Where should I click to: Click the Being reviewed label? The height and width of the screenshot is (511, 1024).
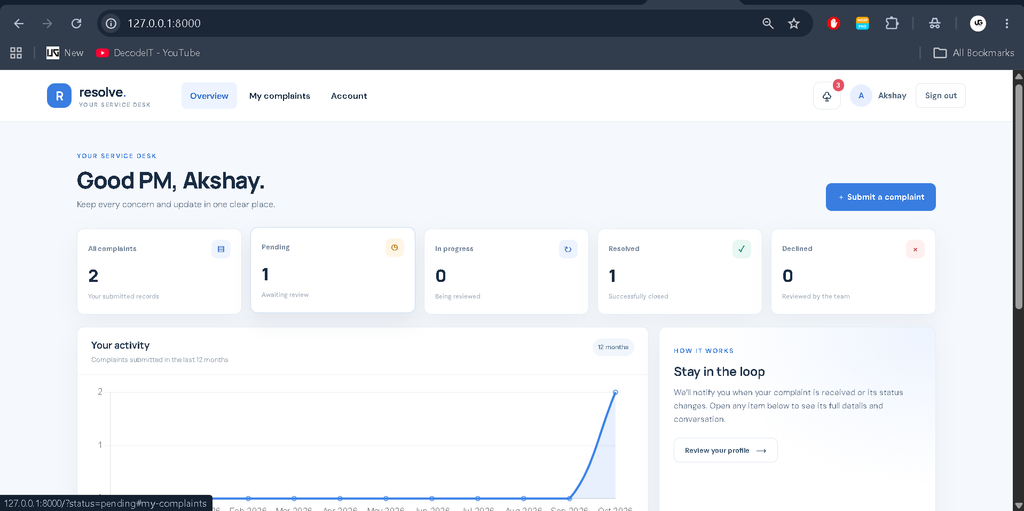(x=458, y=296)
